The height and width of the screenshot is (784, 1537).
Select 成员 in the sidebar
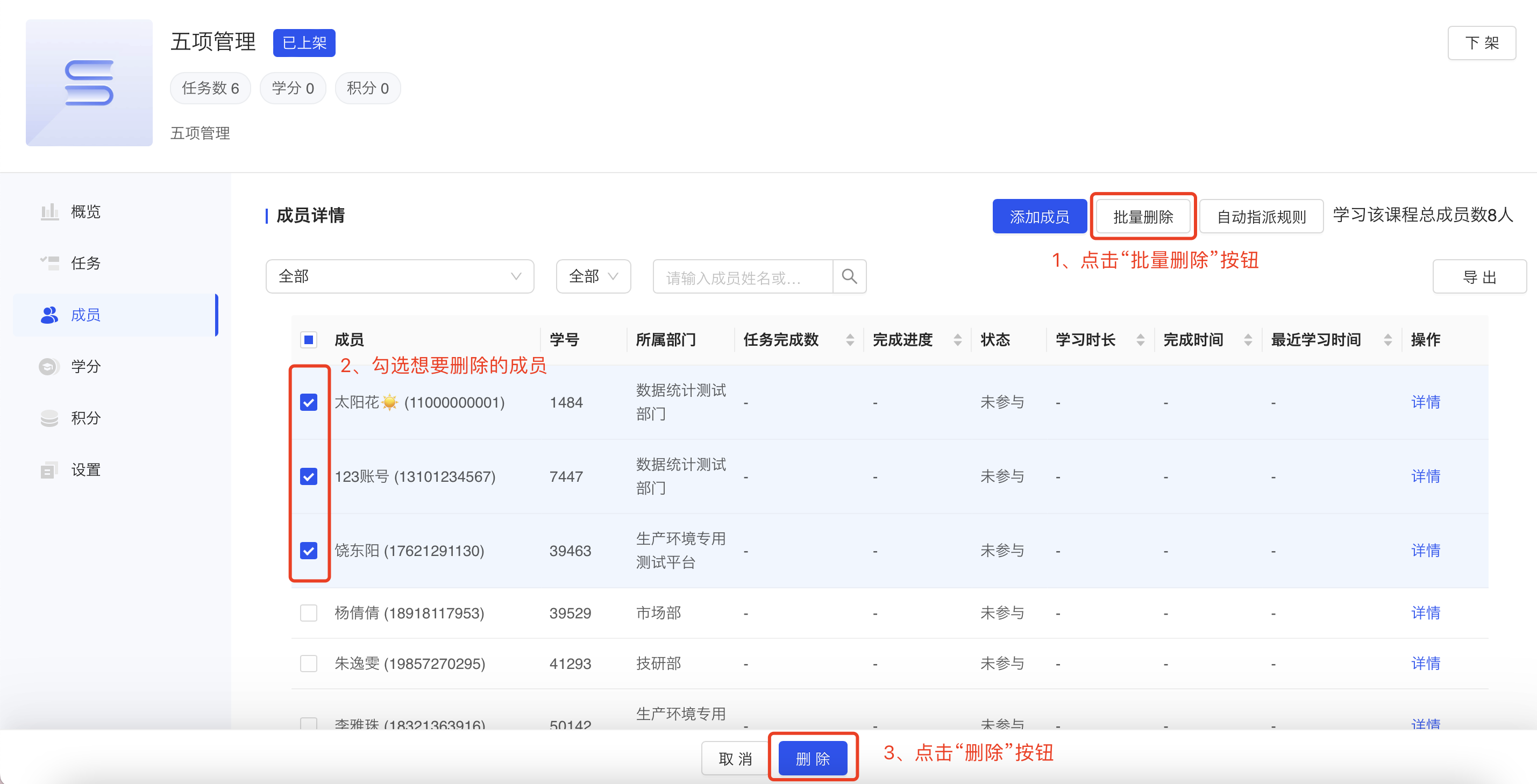(x=116, y=315)
